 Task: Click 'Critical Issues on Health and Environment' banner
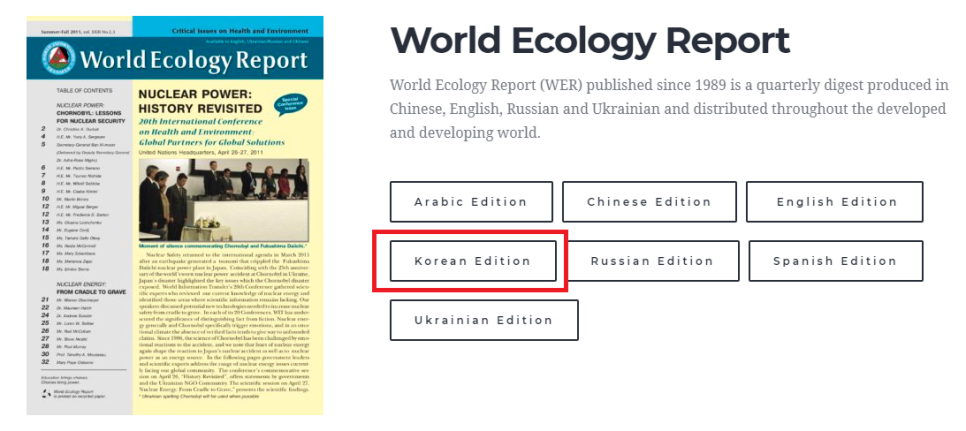tap(240, 30)
